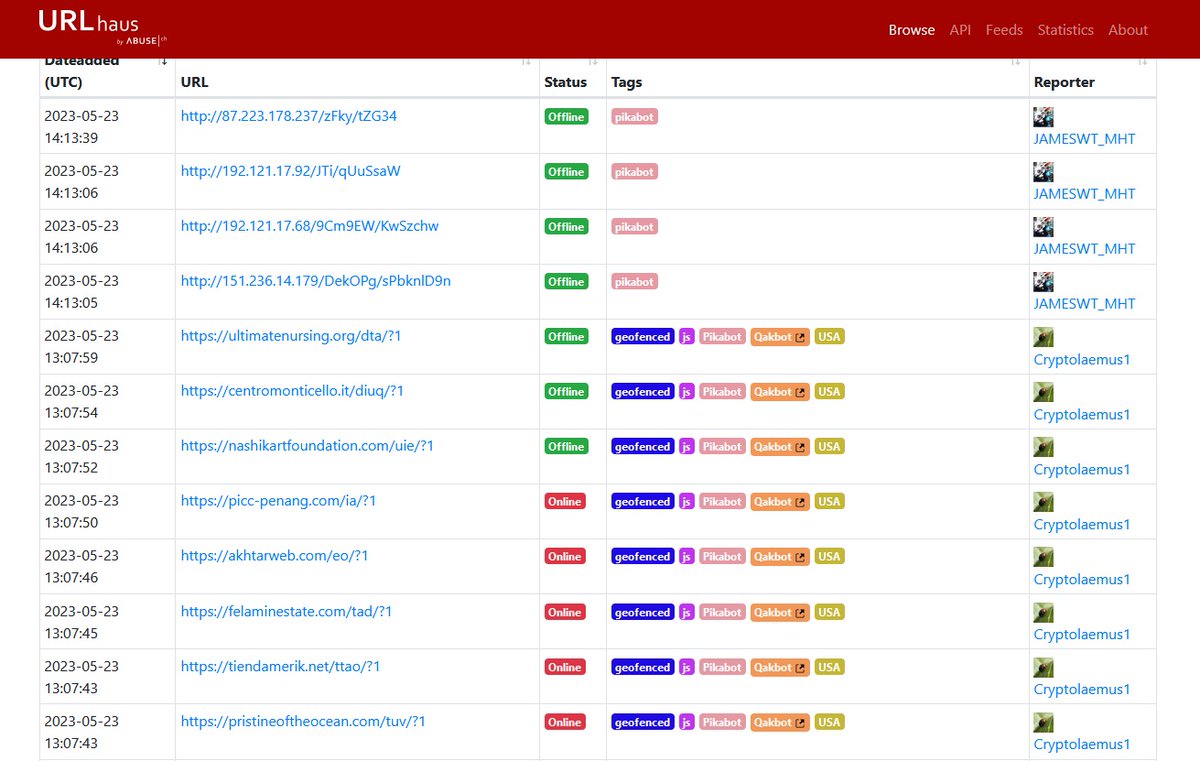Click Qakbot tag on nashikartfoundation.com row

click(780, 447)
